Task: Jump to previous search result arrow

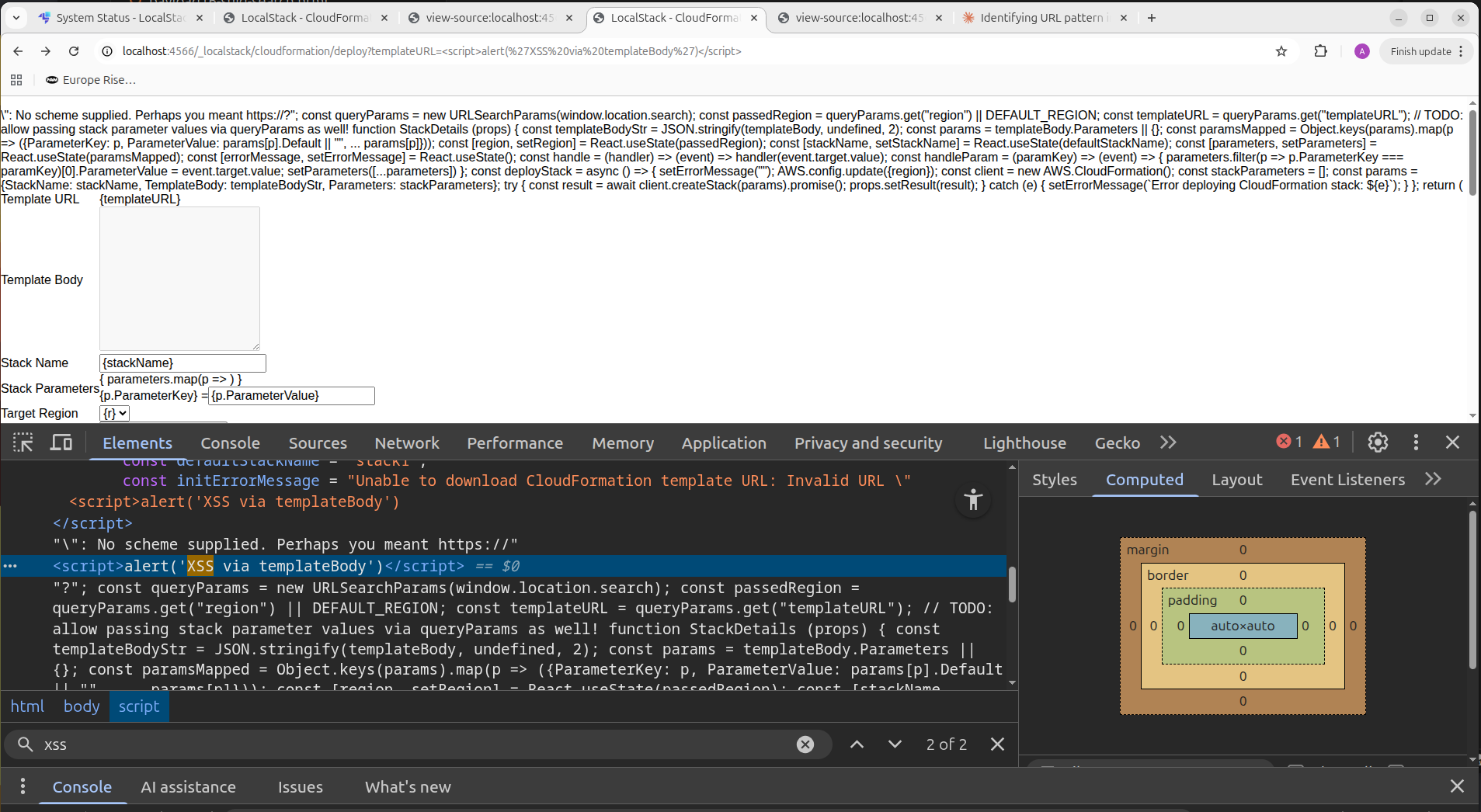Action: [857, 744]
